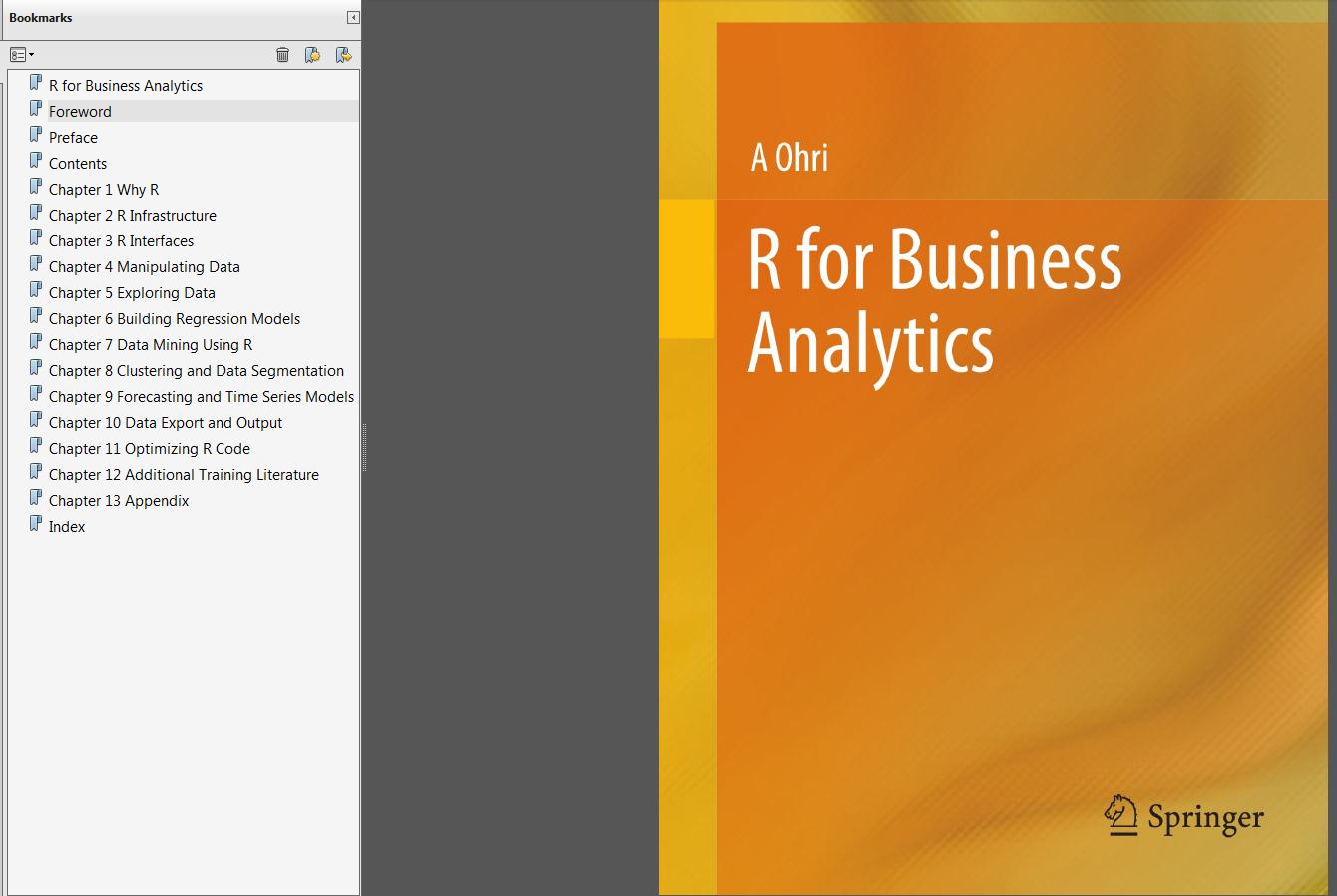Viewport: 1337px width, 896px height.
Task: Open the bookmarks Options dropdown menu
Action: point(22,55)
